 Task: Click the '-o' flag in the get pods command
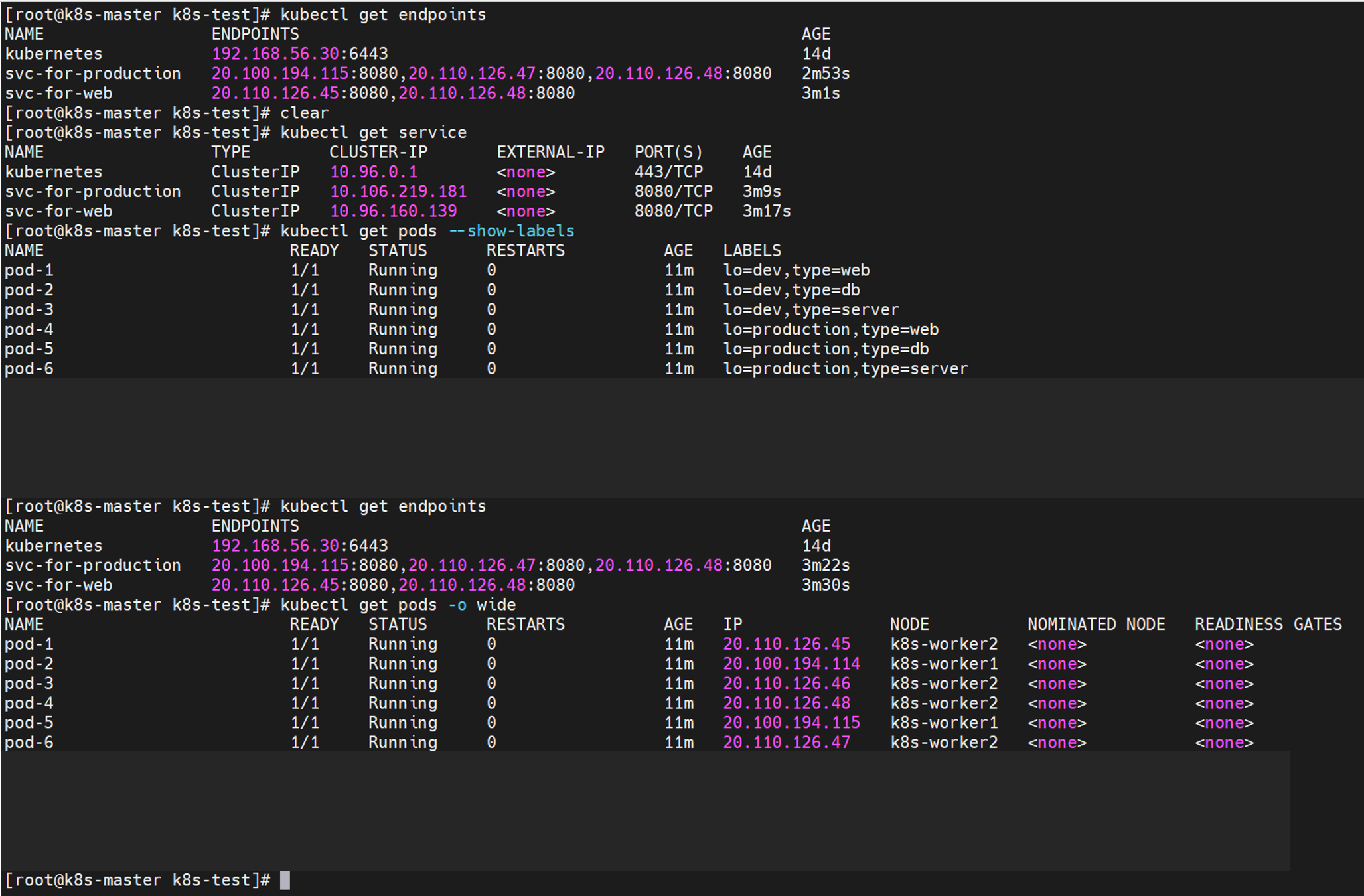pyautogui.click(x=457, y=605)
